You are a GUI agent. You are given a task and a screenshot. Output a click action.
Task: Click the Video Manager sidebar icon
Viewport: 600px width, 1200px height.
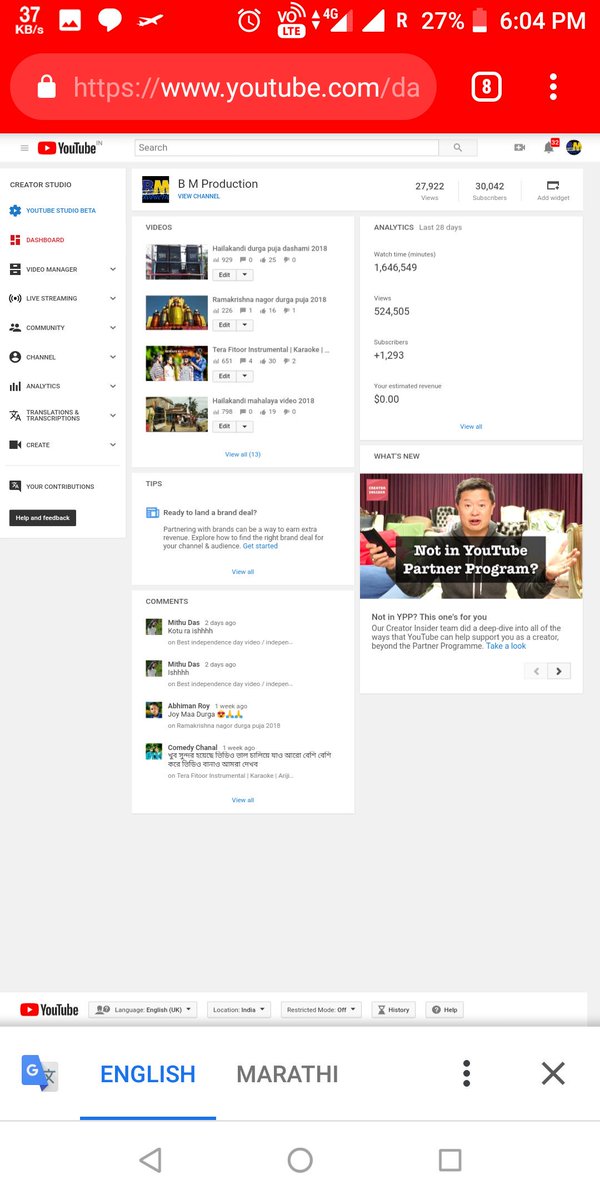[15, 269]
